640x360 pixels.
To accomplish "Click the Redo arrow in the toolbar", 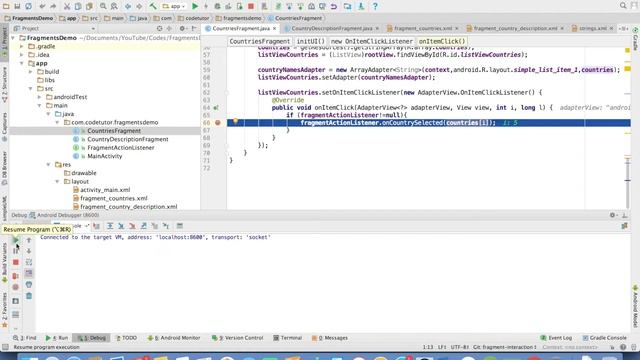I will coord(53,6).
